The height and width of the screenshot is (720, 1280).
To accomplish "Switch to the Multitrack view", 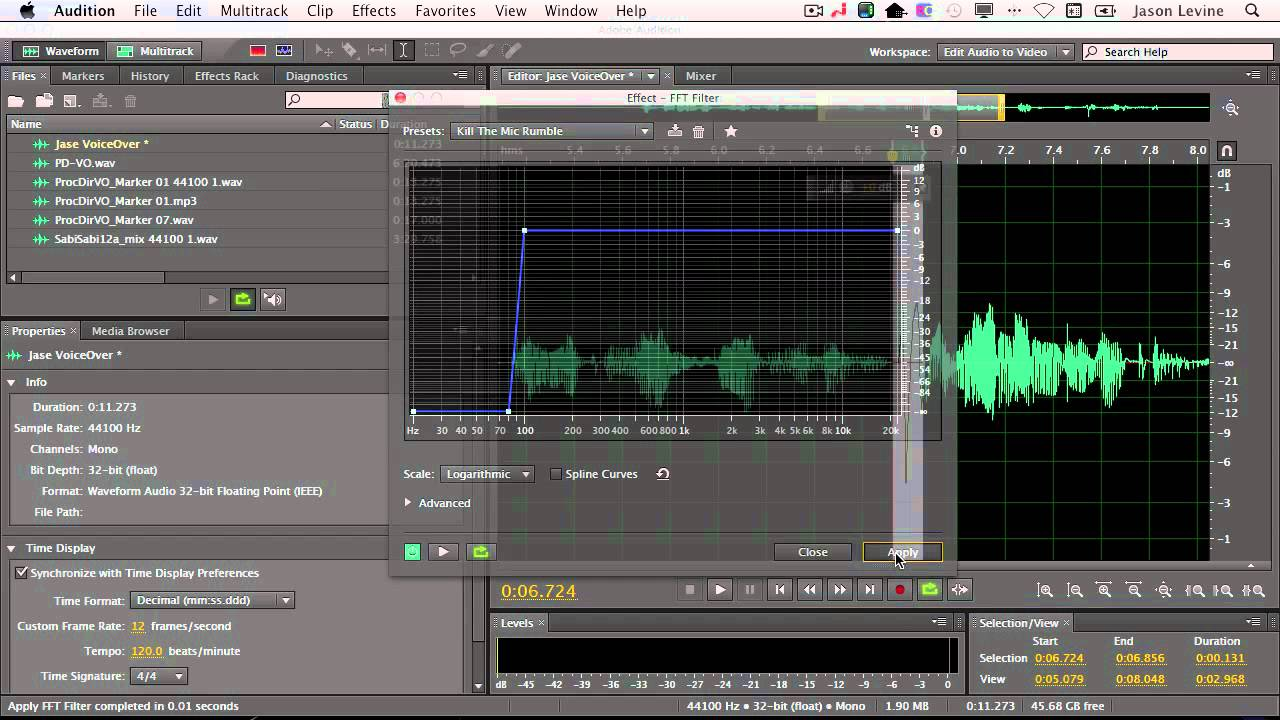I will (154, 51).
